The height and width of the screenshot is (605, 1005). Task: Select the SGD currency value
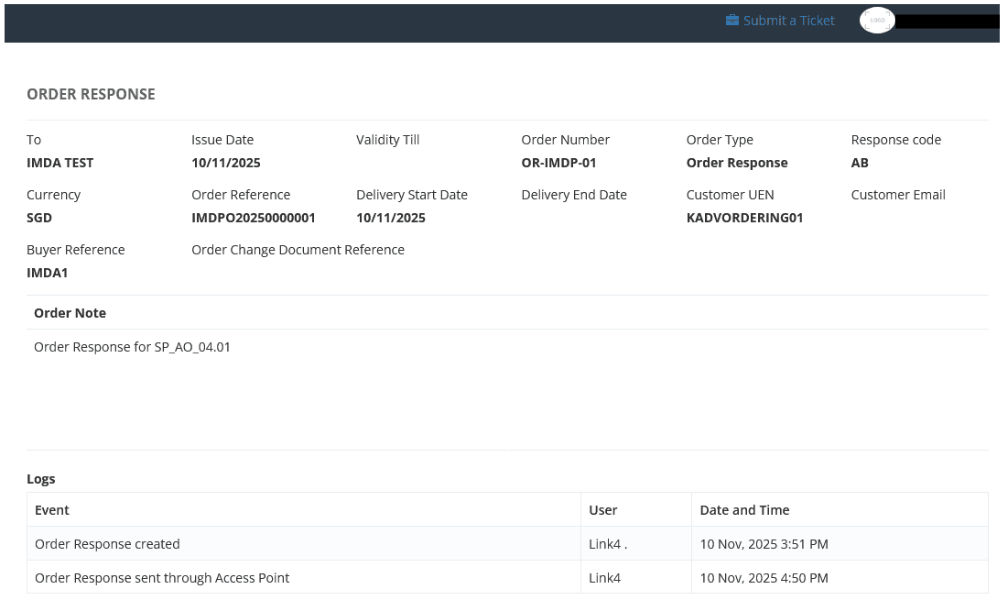[40, 217]
